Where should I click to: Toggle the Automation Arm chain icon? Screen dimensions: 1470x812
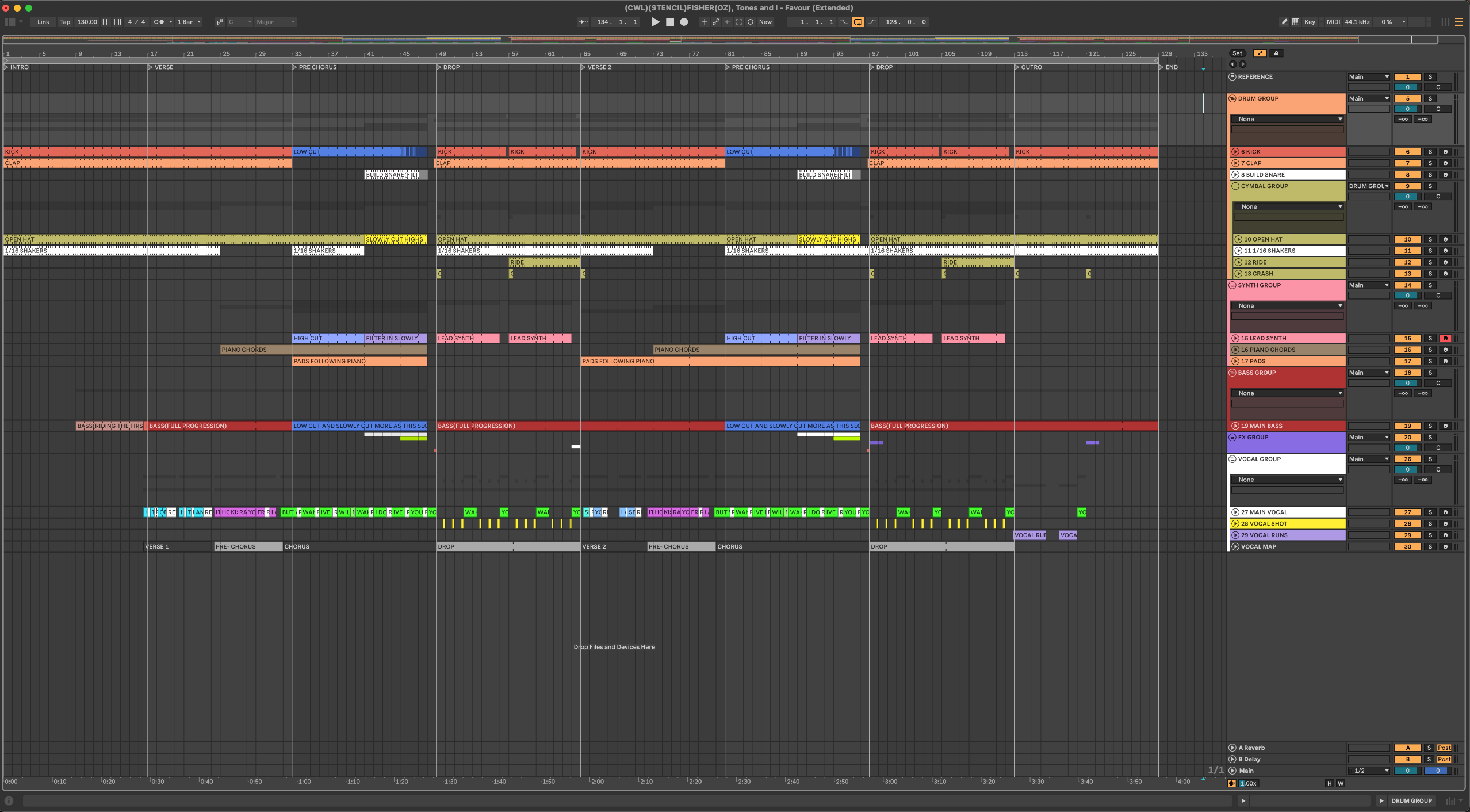click(x=715, y=22)
